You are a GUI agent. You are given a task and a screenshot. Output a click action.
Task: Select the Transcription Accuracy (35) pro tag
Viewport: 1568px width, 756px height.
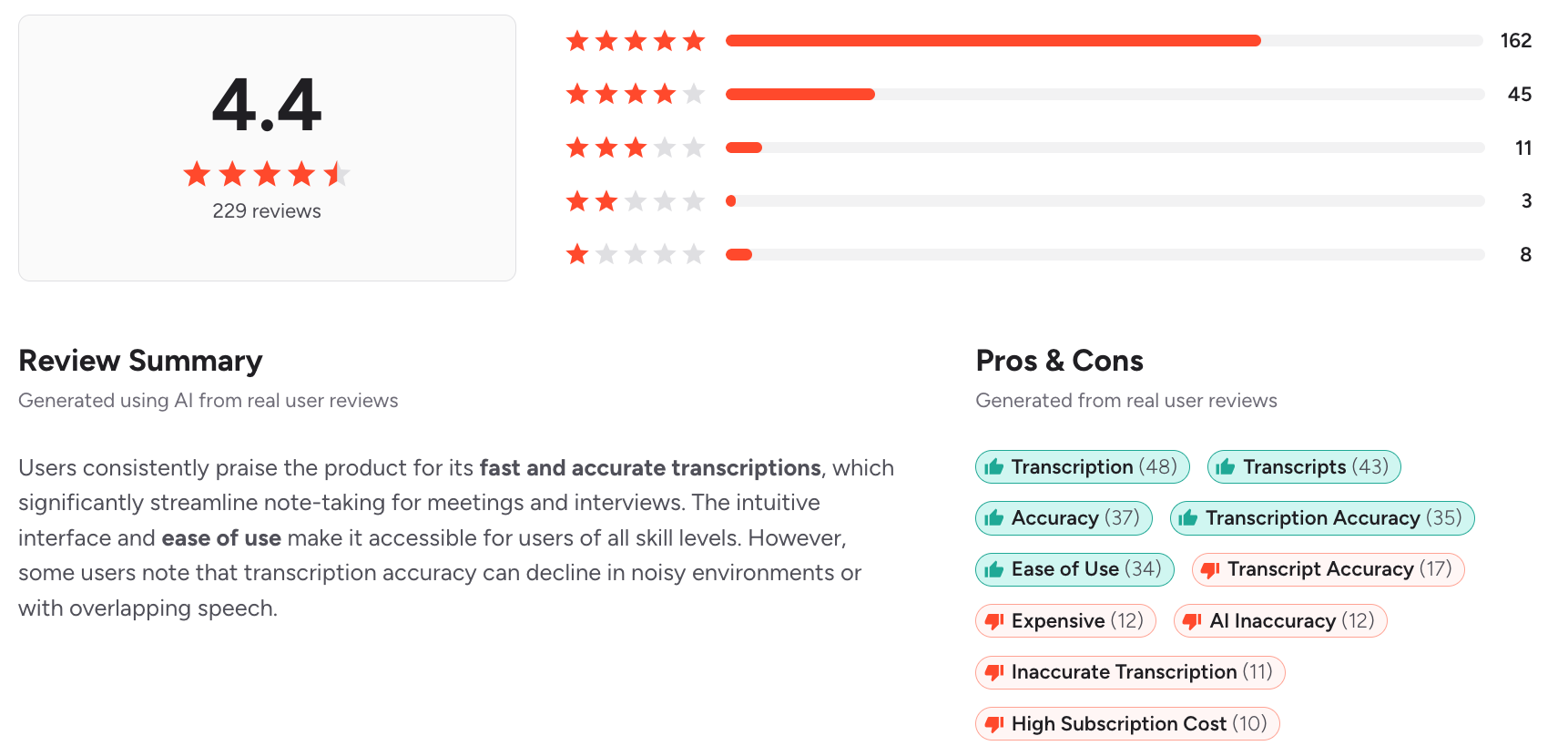tap(1322, 517)
